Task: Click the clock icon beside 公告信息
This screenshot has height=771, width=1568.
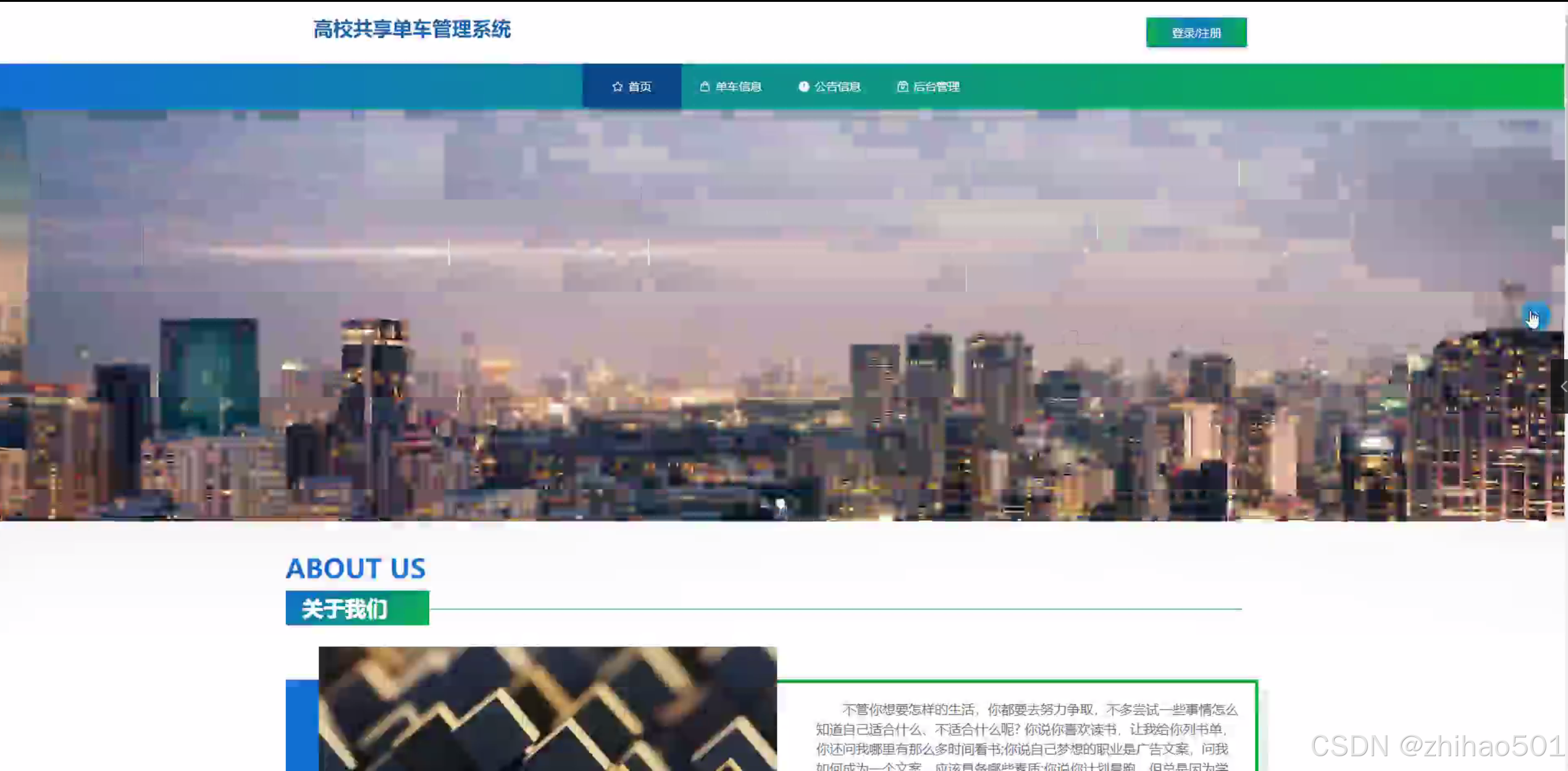Action: [x=803, y=86]
